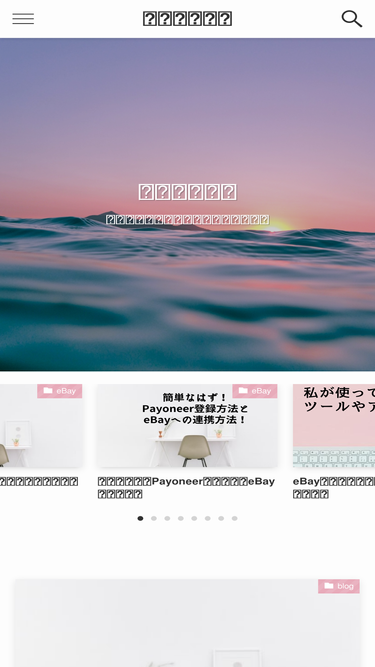Select the sixth carousel pagination dot
The height and width of the screenshot is (667, 375).
click(x=208, y=518)
